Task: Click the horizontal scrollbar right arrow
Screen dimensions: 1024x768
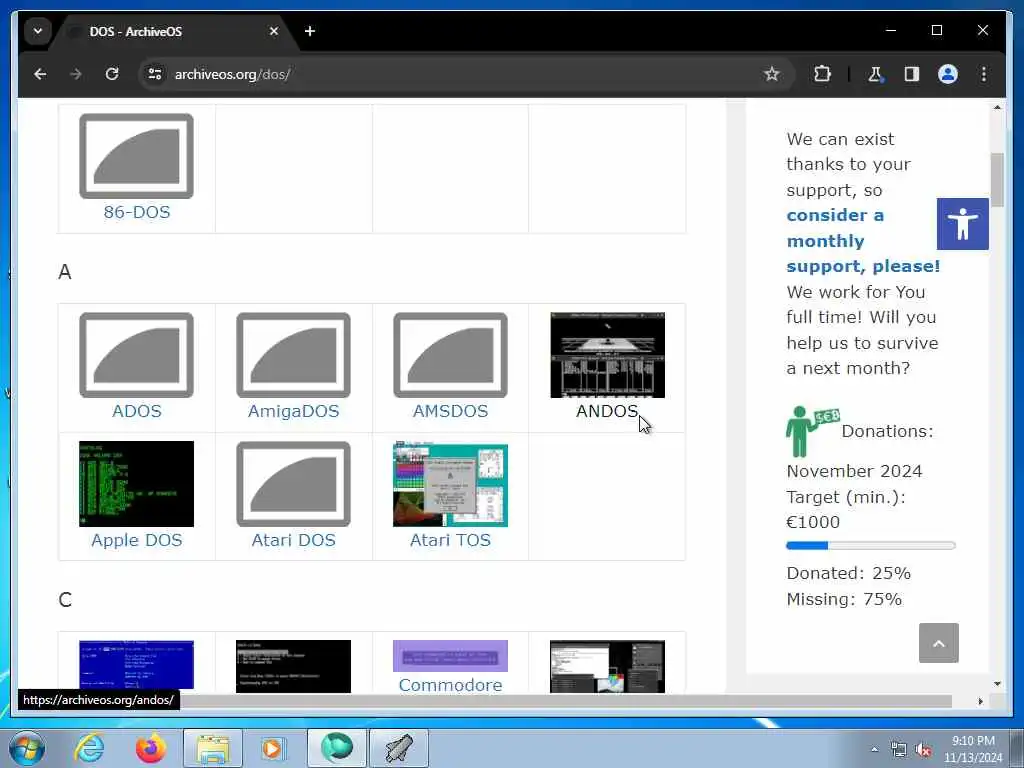Action: point(980,701)
